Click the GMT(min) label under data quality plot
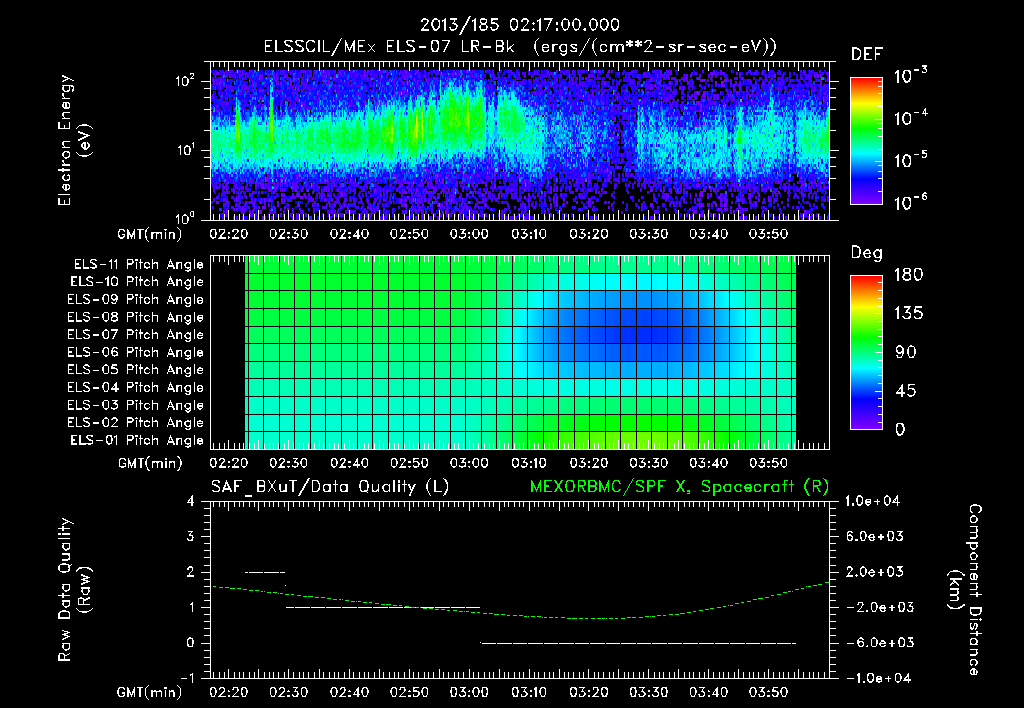This screenshot has width=1024, height=708. tap(150, 692)
